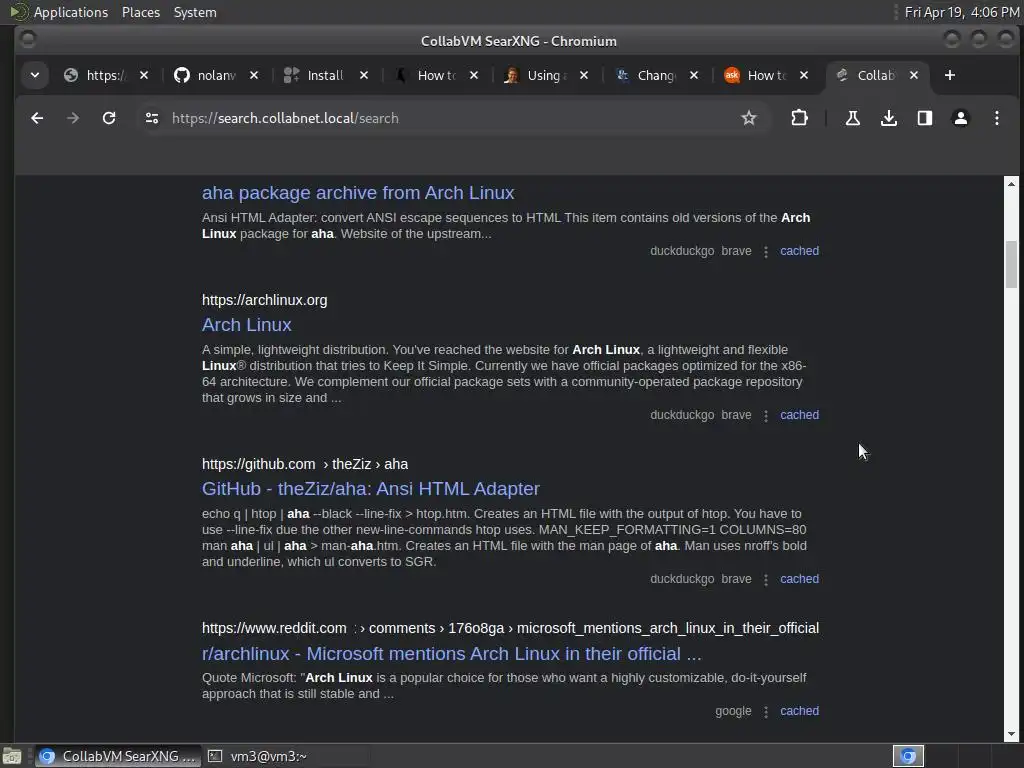Select CollabVM SearXNG taskbar window button
The height and width of the screenshot is (768, 1024).
(x=117, y=756)
